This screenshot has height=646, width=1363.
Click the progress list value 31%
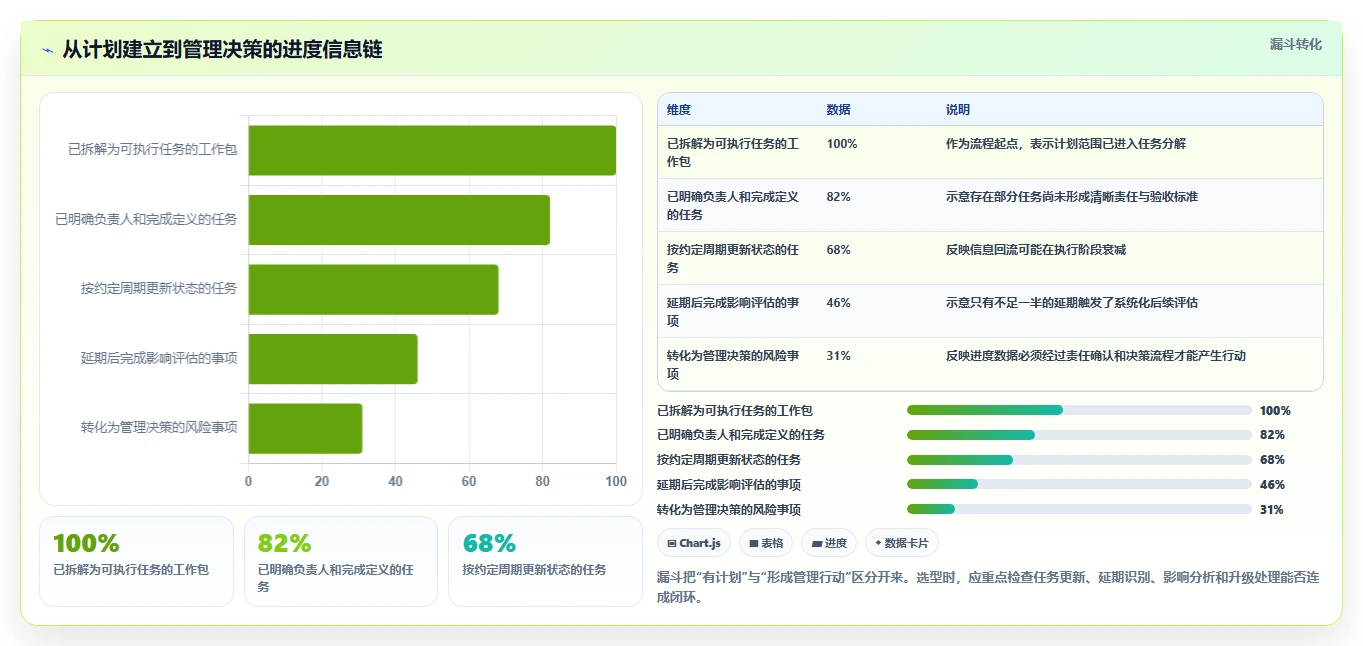click(x=1272, y=510)
